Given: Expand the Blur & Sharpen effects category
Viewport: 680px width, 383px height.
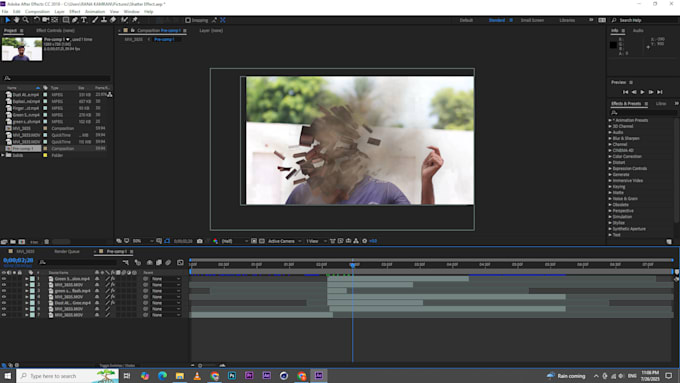Looking at the screenshot, I should click(x=610, y=138).
